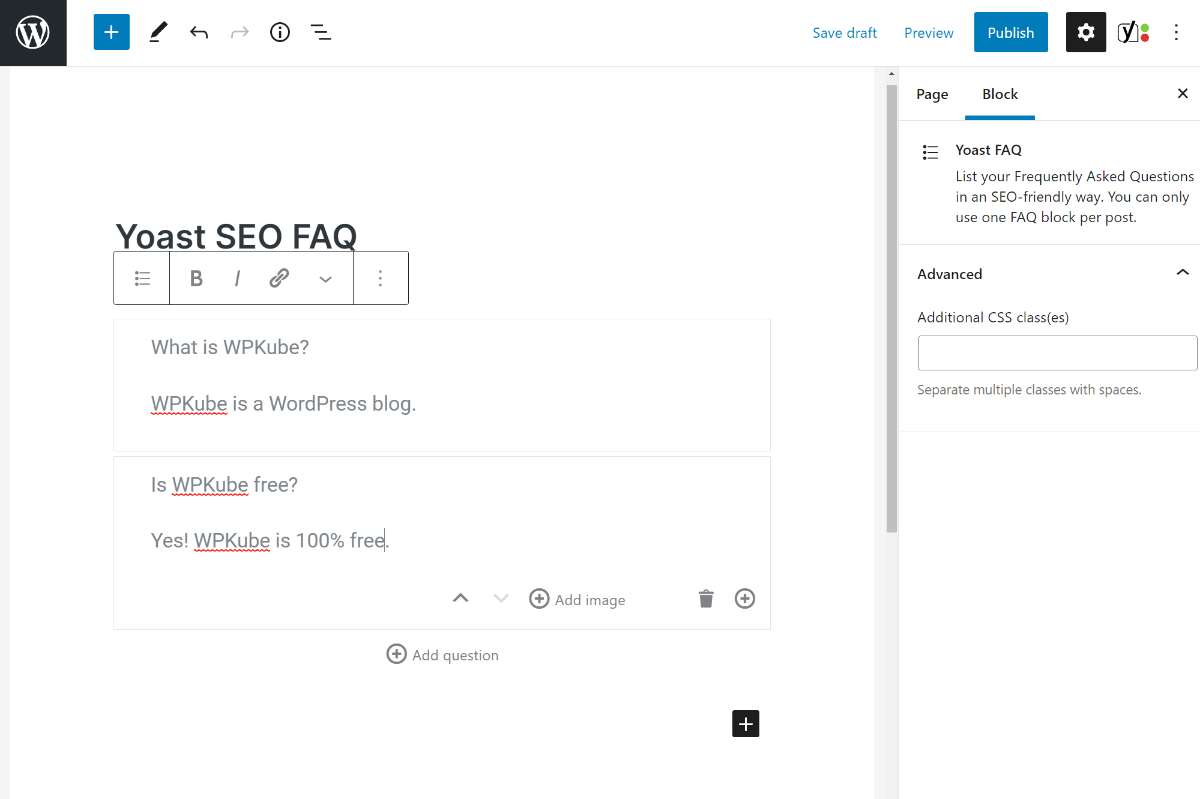Expand more rich text controls chevron
This screenshot has width=1200, height=799.
click(325, 279)
